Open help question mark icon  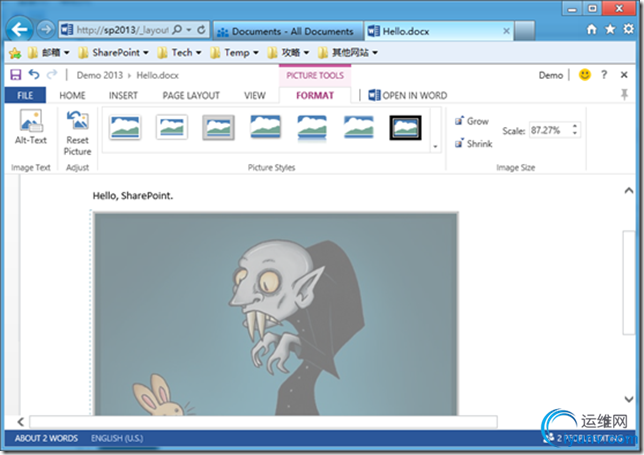tap(604, 75)
